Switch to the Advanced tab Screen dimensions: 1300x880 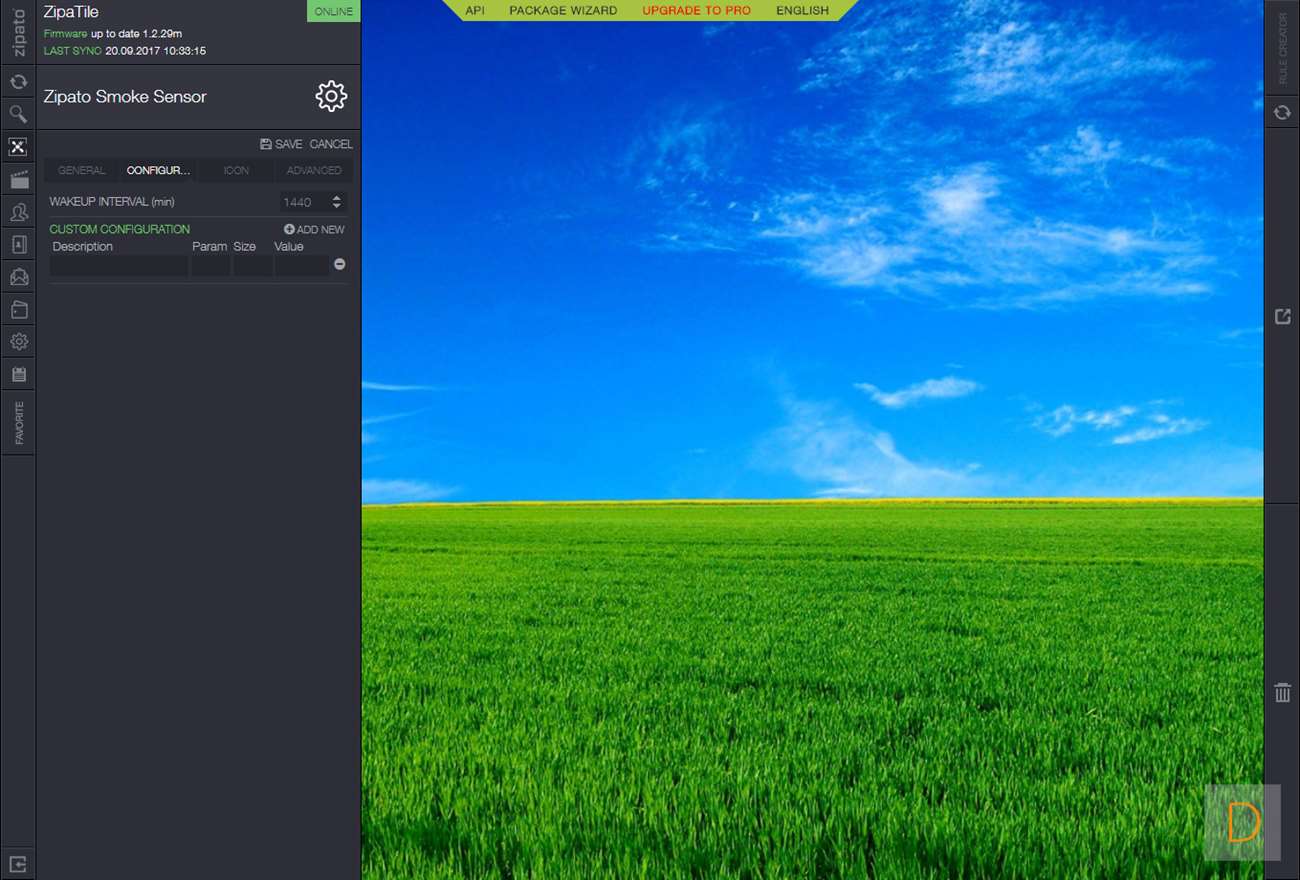pos(314,171)
